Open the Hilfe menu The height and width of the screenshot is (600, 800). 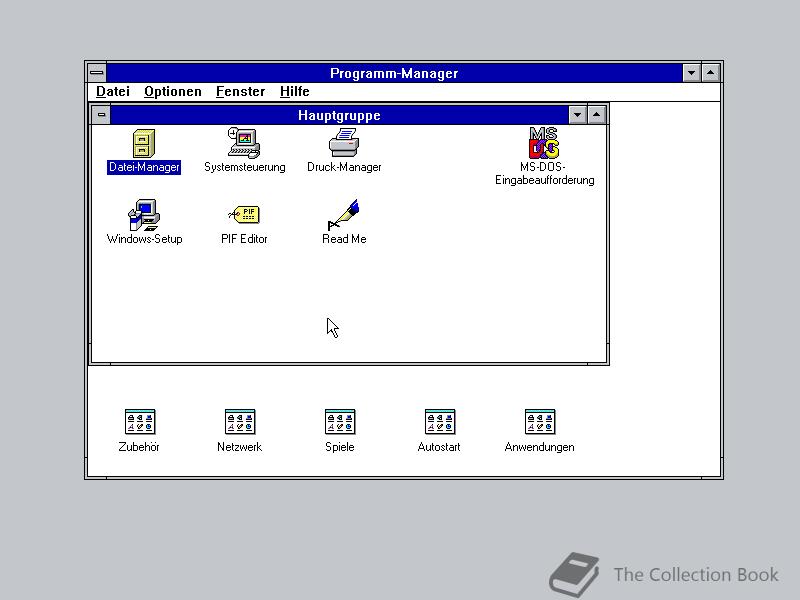[294, 91]
